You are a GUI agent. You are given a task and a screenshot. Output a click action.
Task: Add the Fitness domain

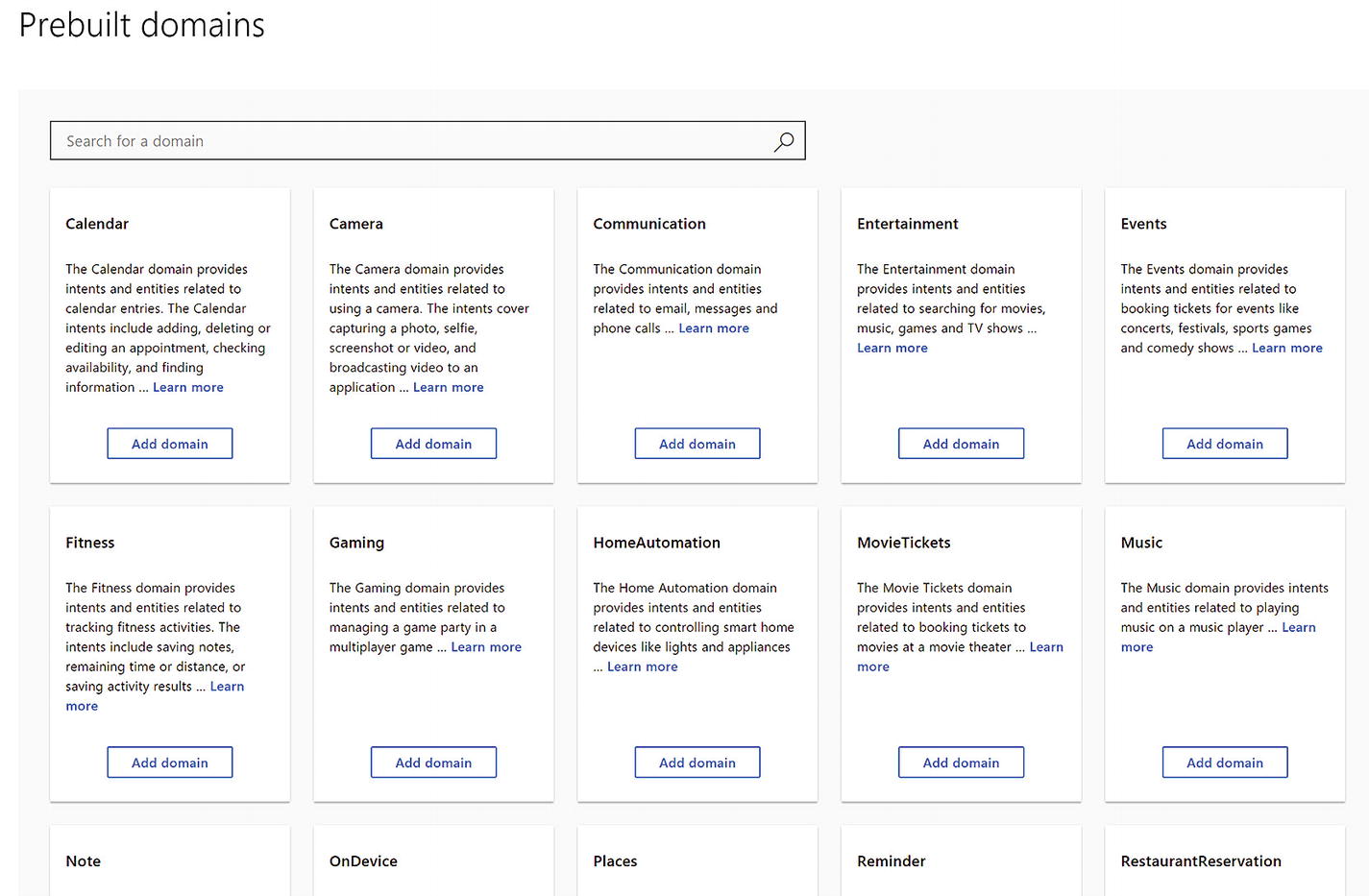click(170, 763)
